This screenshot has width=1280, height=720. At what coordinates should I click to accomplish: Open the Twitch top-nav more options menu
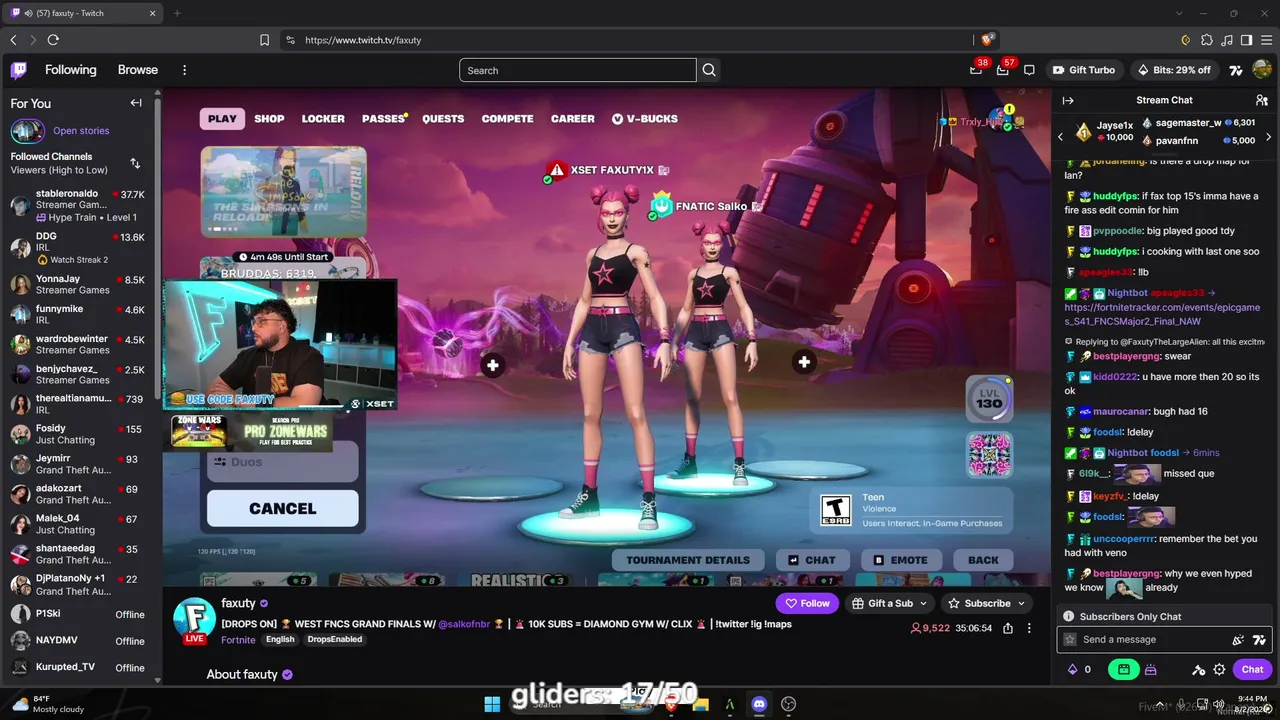(x=184, y=70)
